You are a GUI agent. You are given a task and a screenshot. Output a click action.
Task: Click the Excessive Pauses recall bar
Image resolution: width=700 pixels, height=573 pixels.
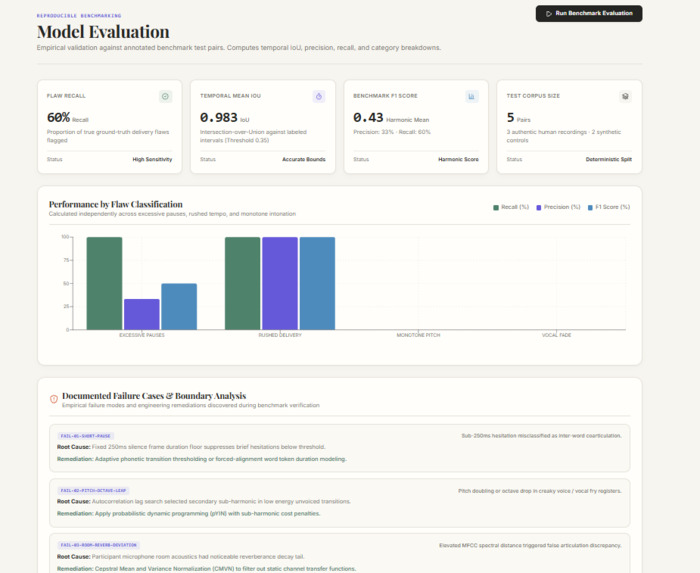104,283
